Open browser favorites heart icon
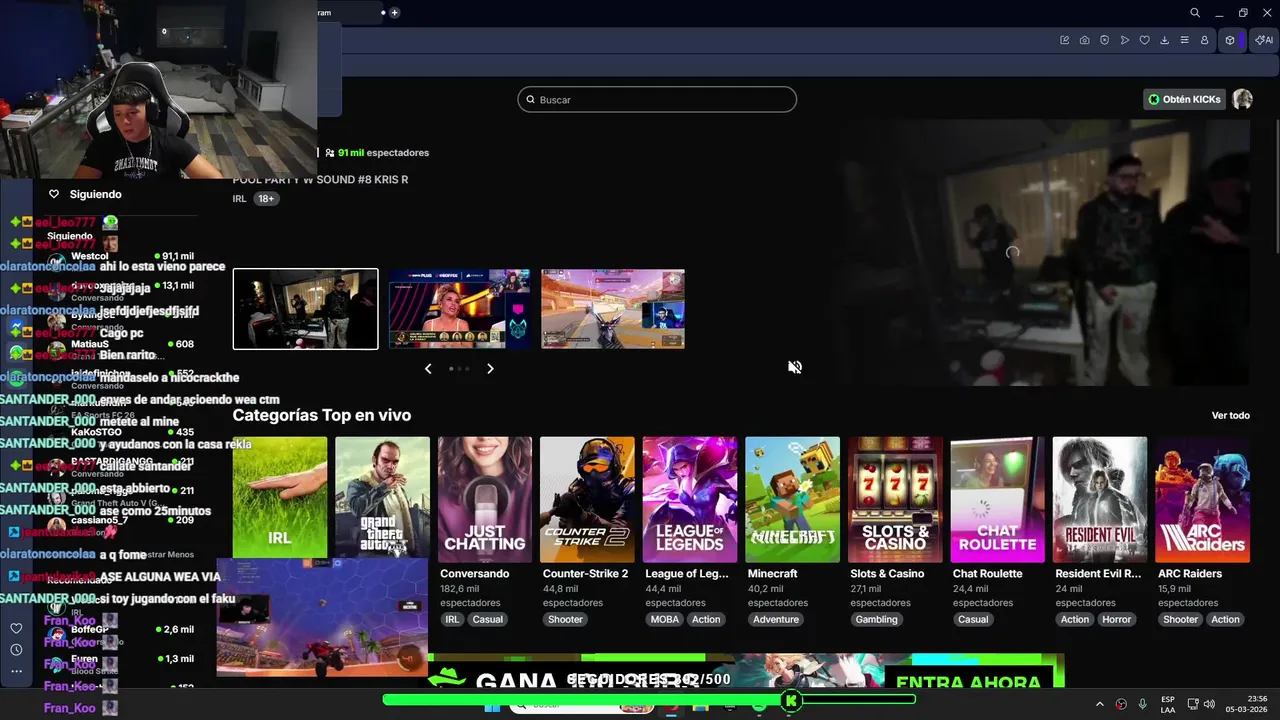Viewport: 1280px width, 720px height. coord(1144,40)
